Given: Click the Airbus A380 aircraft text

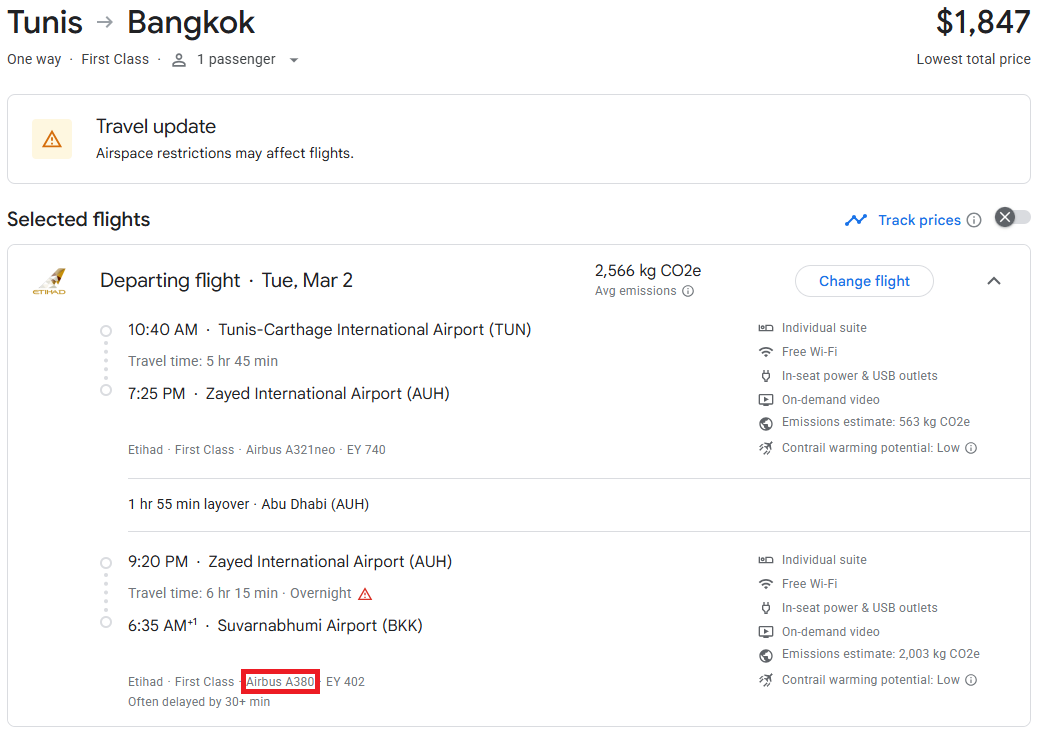Looking at the screenshot, I should 280,682.
